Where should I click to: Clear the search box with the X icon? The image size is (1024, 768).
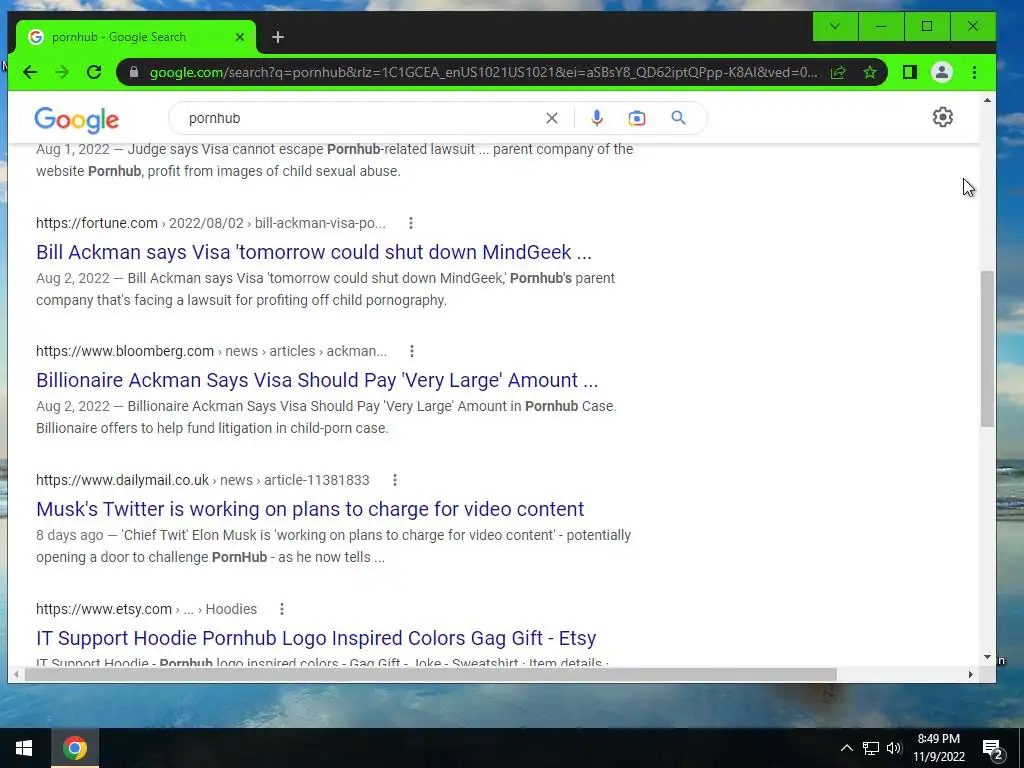pos(552,118)
